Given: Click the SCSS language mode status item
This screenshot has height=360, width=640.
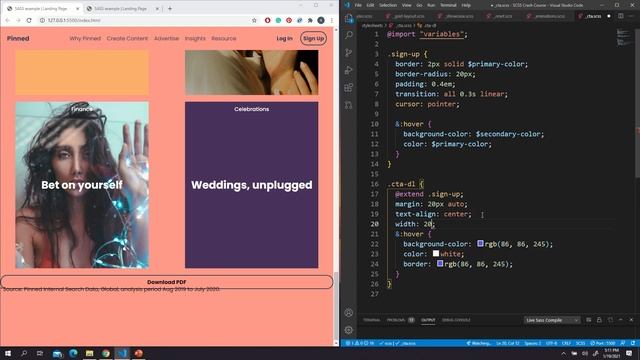Looking at the screenshot, I should (x=580, y=343).
